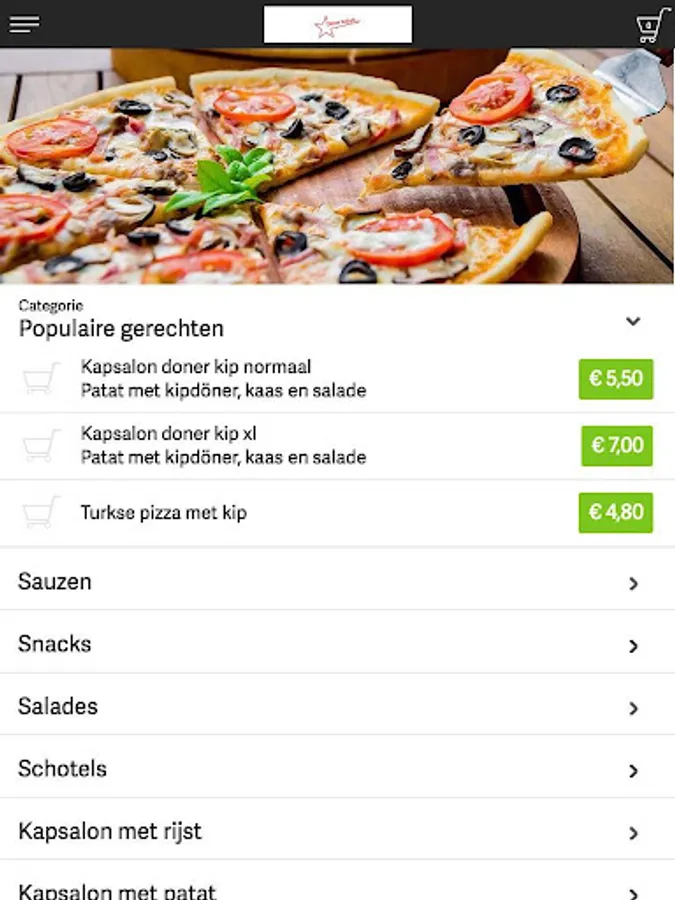The image size is (675, 900).
Task: Open the hamburger menu
Action: [x=25, y=25]
